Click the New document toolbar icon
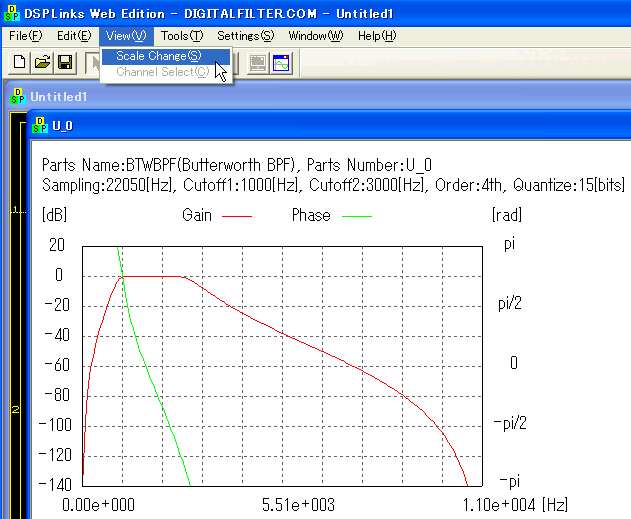Viewport: 631px width, 519px height. [x=19, y=63]
